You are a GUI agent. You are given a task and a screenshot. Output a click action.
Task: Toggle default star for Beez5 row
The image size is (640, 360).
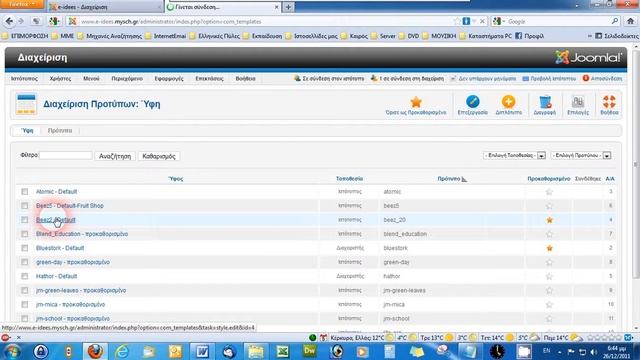pyautogui.click(x=549, y=206)
